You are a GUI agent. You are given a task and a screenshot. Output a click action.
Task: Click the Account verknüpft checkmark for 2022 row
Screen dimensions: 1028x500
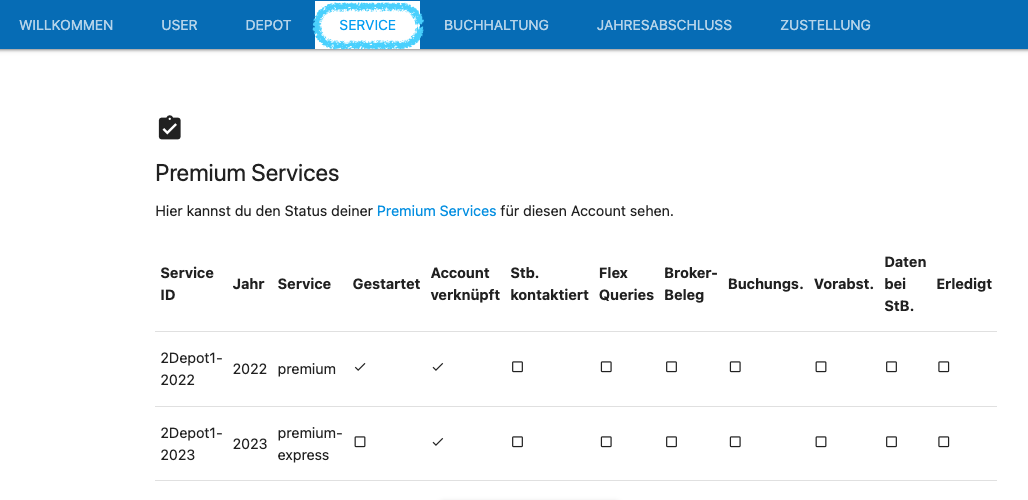[x=438, y=367]
